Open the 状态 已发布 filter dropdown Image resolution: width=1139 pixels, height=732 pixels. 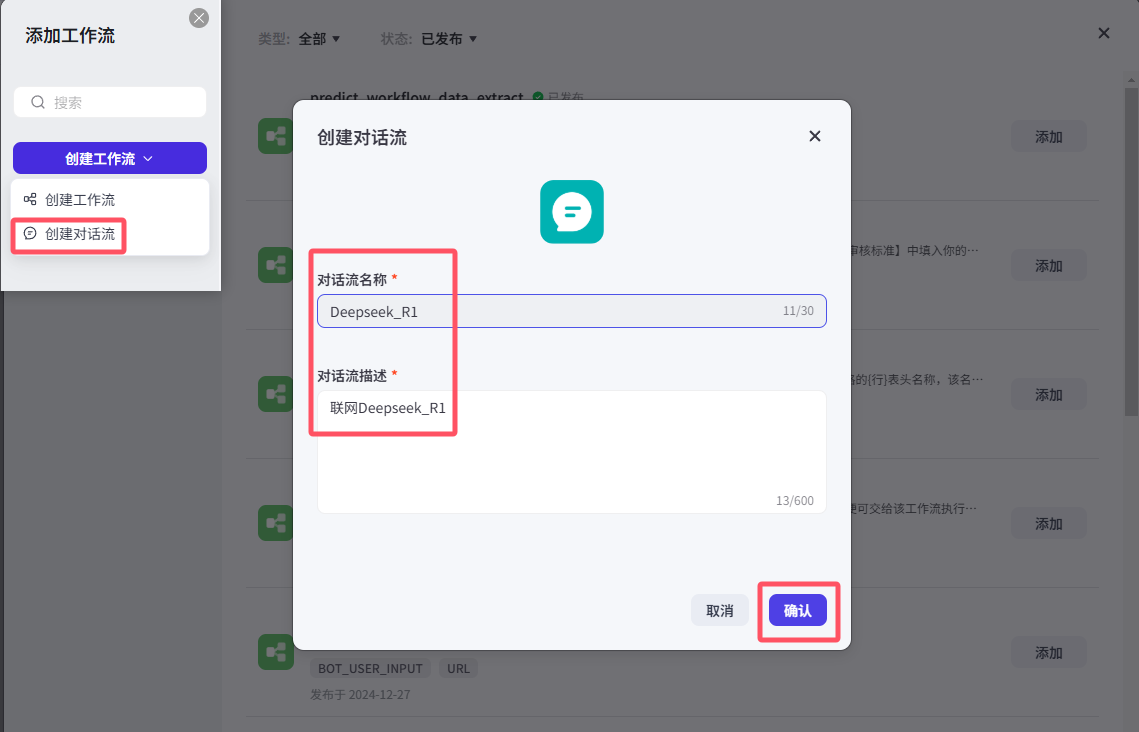(x=449, y=38)
